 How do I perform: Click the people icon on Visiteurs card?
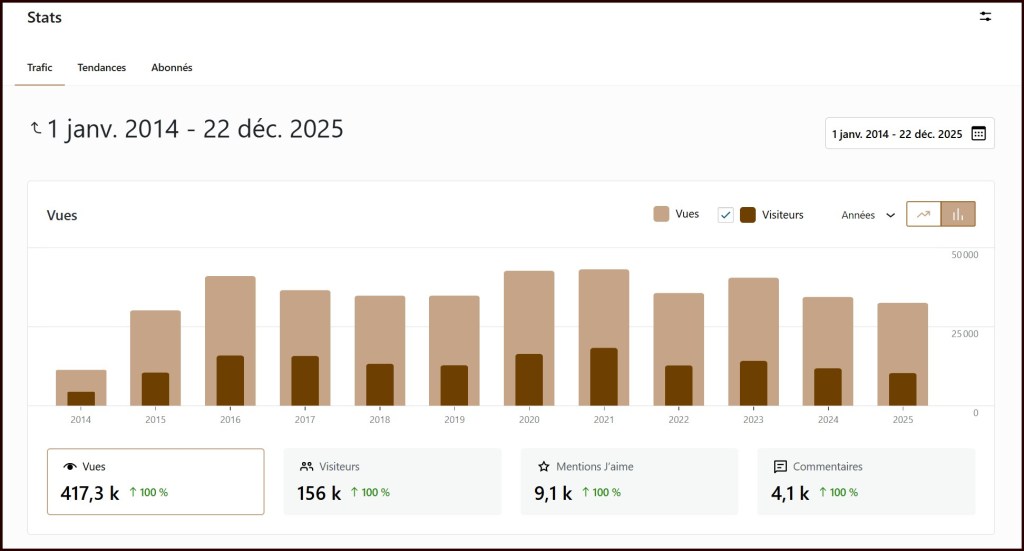coord(307,467)
